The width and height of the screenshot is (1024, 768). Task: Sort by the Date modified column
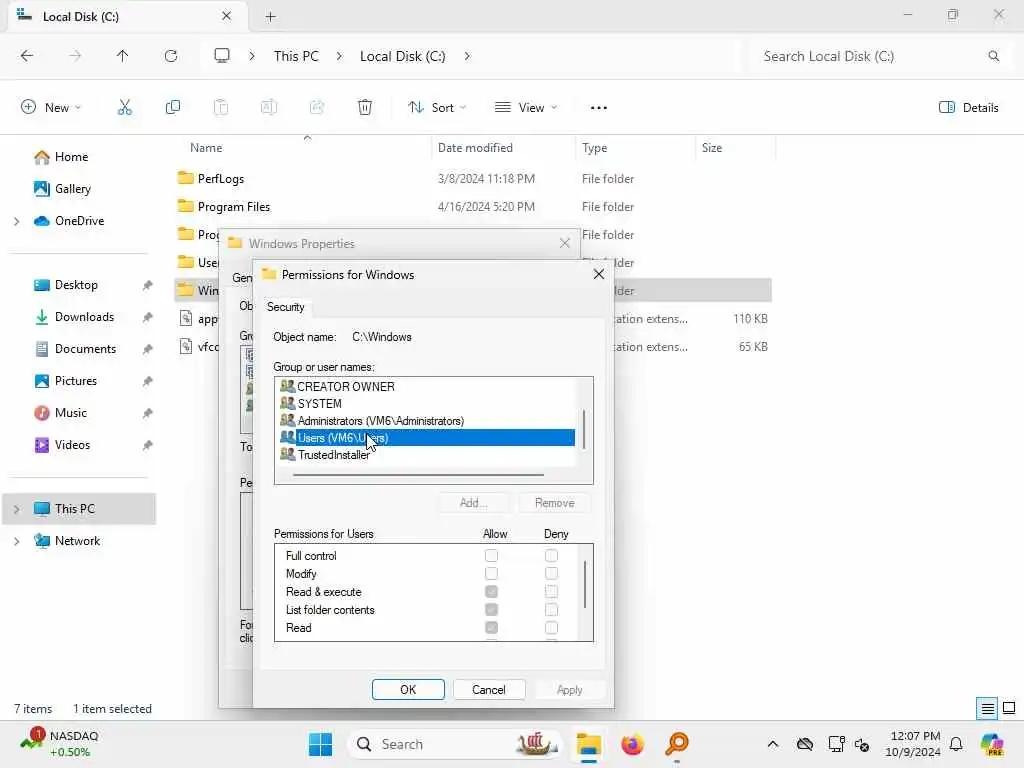(x=475, y=148)
